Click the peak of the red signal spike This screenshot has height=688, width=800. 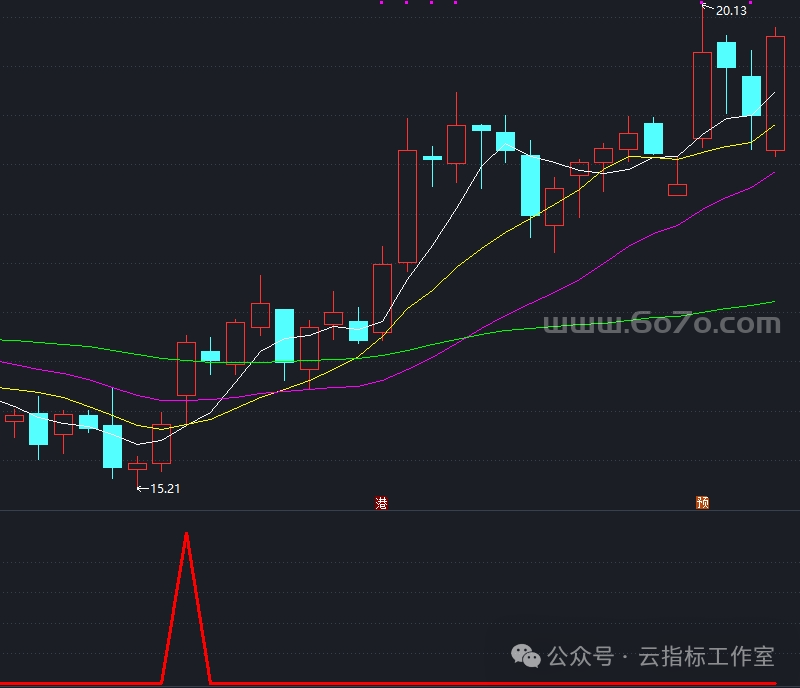(x=186, y=535)
